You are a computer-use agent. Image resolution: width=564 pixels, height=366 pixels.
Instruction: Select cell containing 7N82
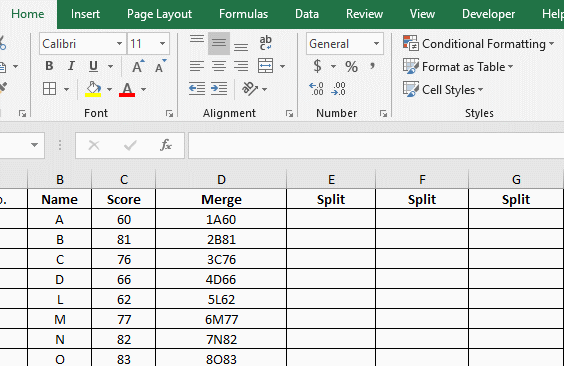coord(221,339)
